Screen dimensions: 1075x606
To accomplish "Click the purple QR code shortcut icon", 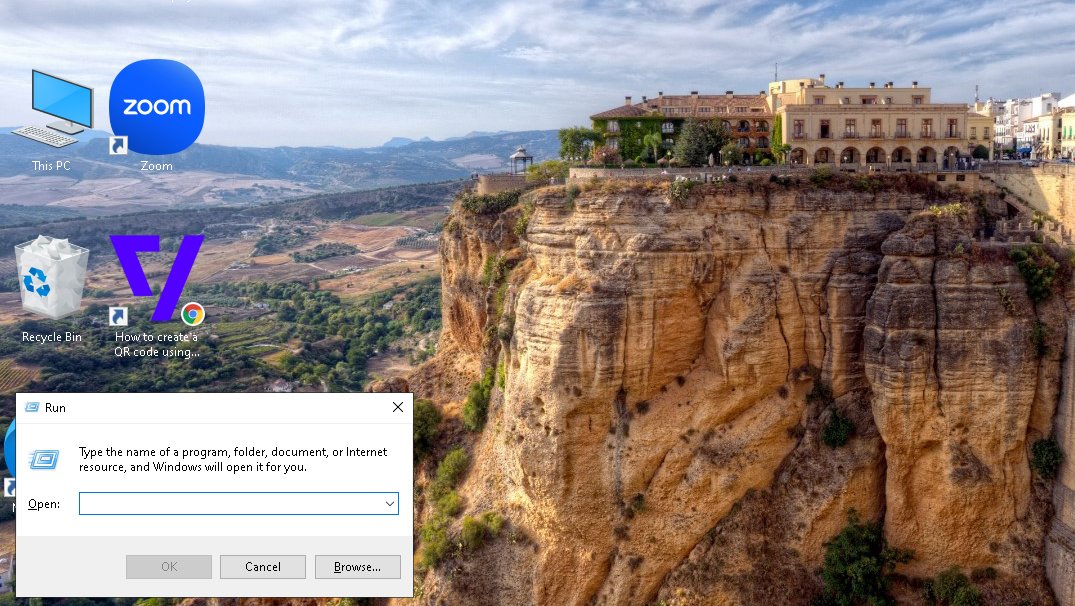I will [x=157, y=278].
